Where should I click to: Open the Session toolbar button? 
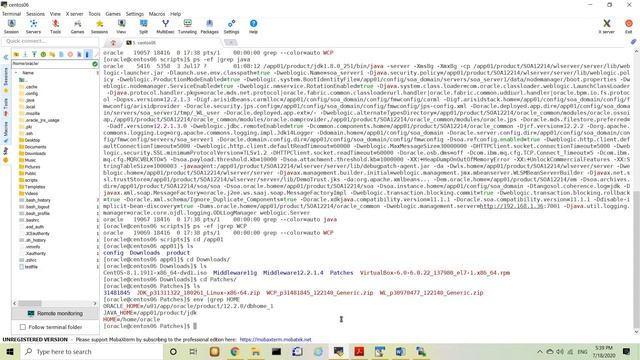pyautogui.click(x=11, y=27)
